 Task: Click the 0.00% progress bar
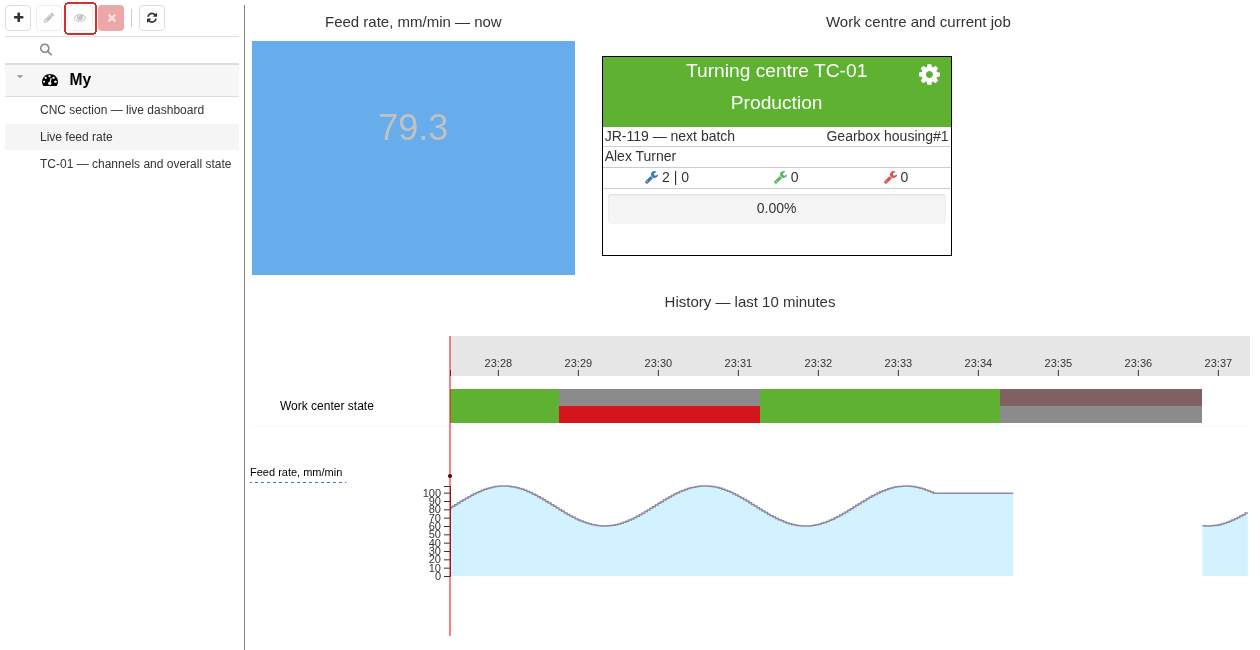[777, 208]
